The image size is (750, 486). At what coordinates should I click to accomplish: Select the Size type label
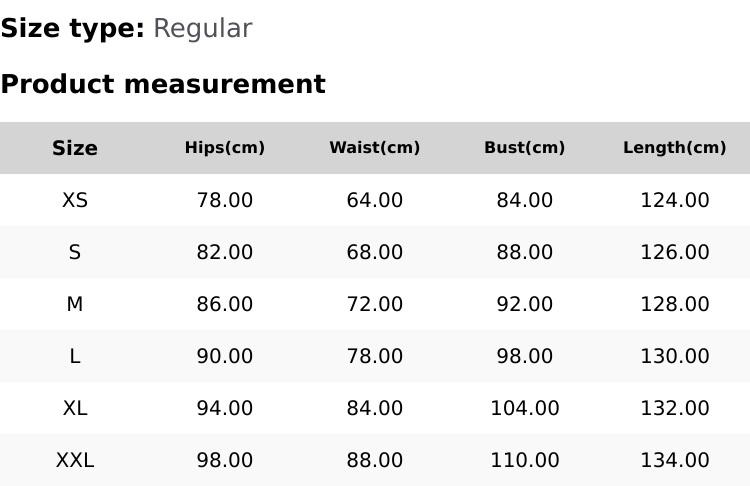click(x=72, y=29)
